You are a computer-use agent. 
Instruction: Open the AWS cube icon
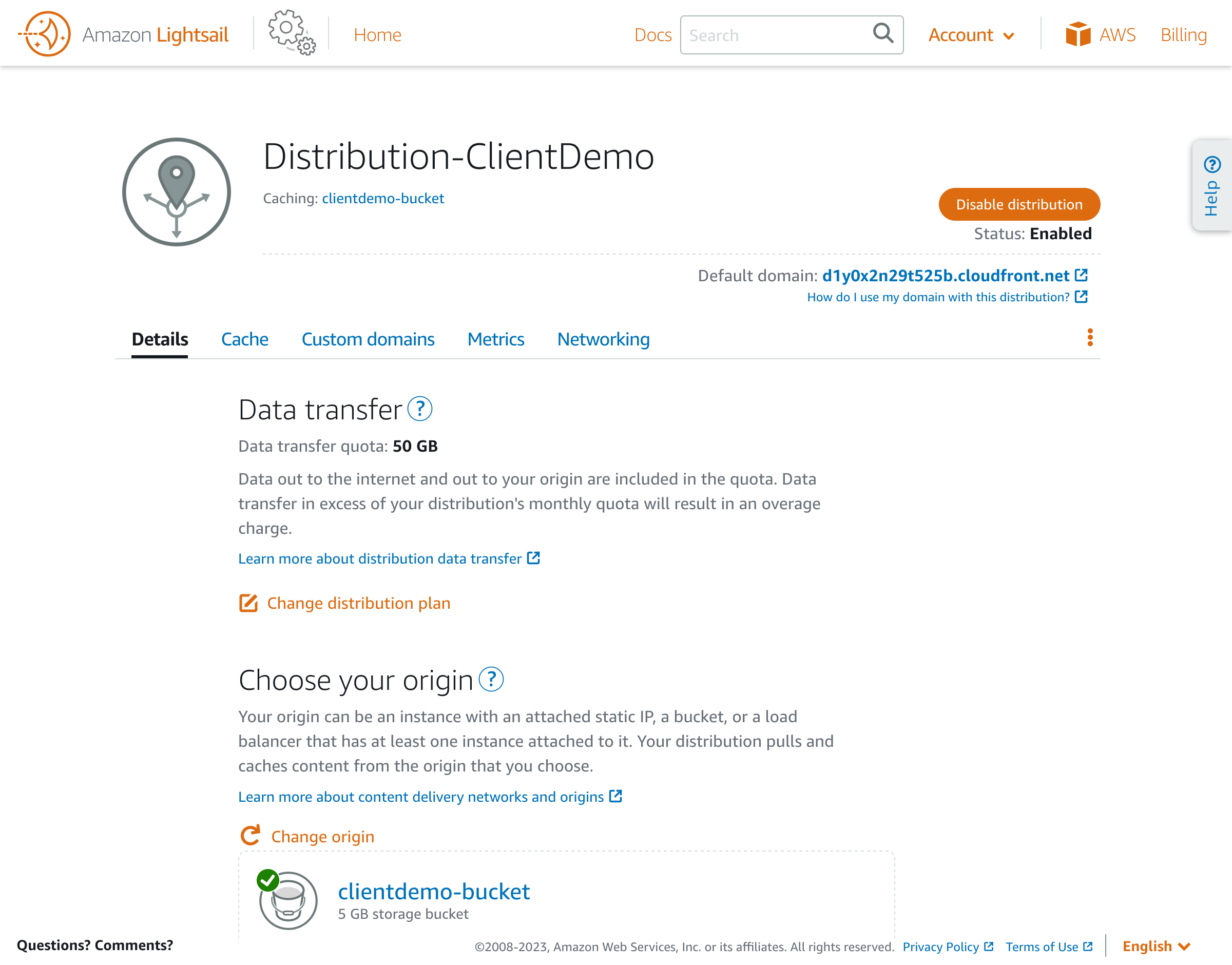pyautogui.click(x=1078, y=34)
